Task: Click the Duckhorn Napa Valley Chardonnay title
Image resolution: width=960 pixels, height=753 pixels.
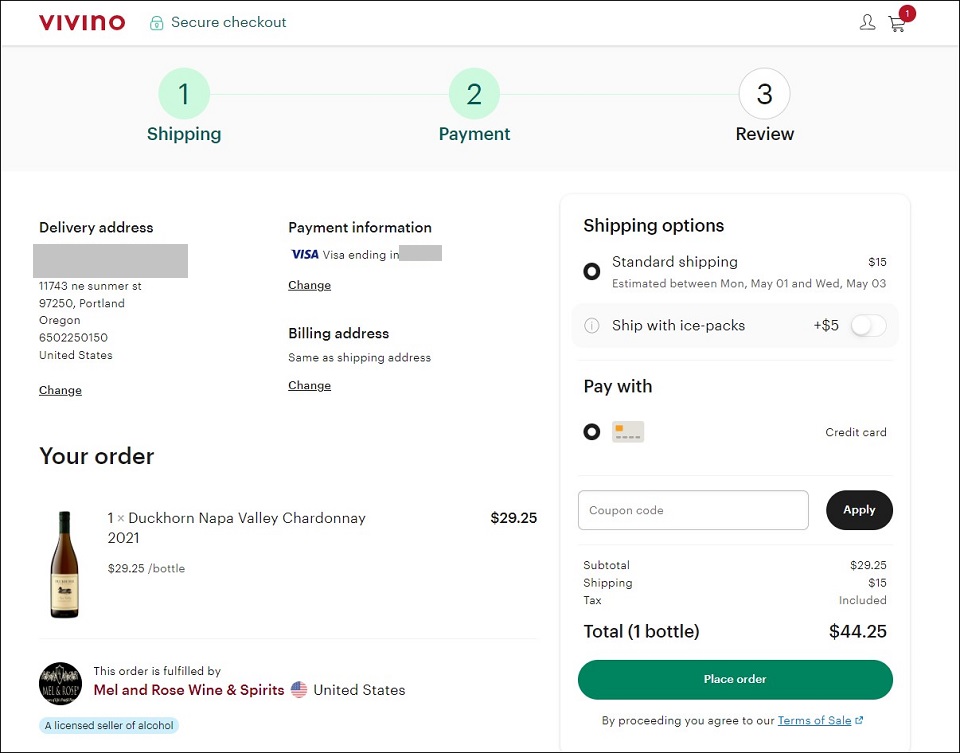Action: (236, 528)
